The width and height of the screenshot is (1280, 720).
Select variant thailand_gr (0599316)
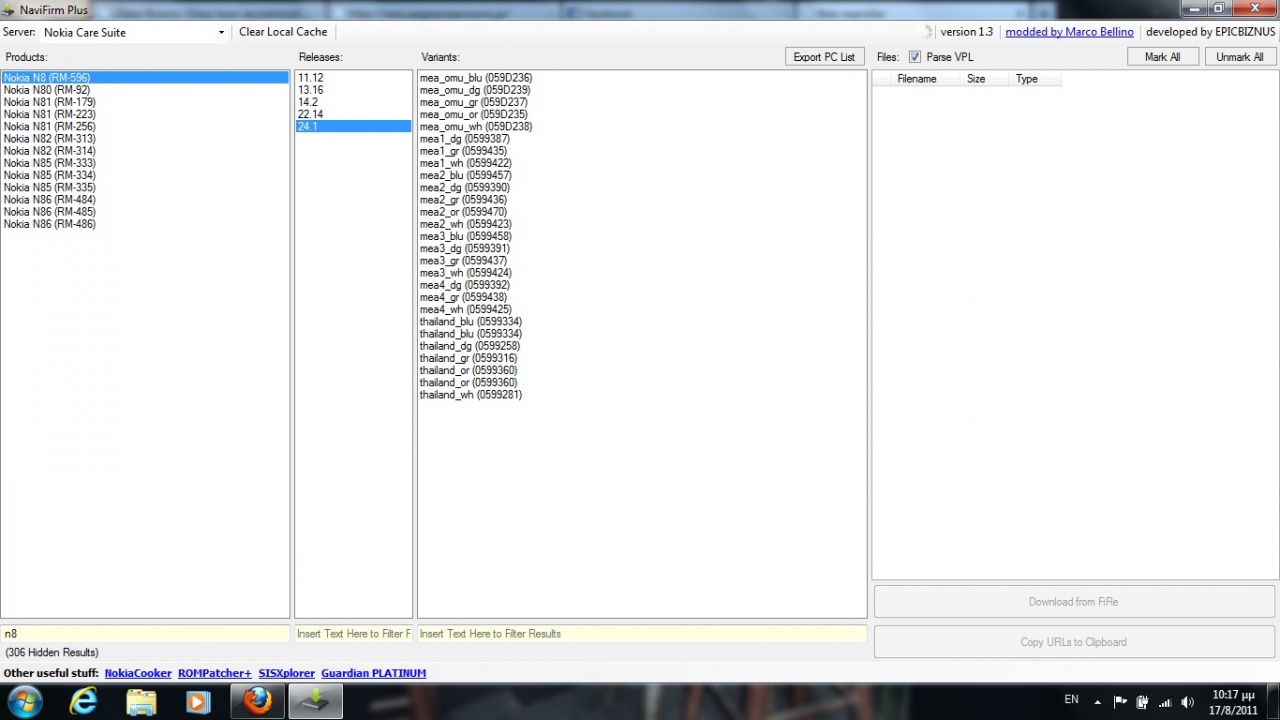642,358
